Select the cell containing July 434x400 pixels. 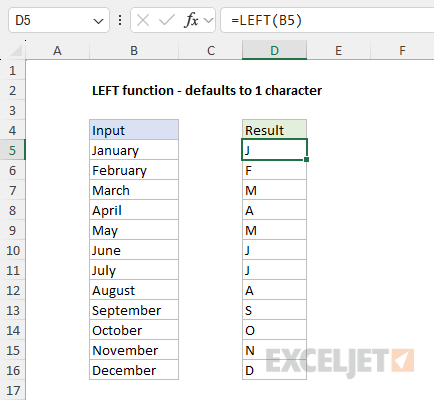tap(134, 270)
